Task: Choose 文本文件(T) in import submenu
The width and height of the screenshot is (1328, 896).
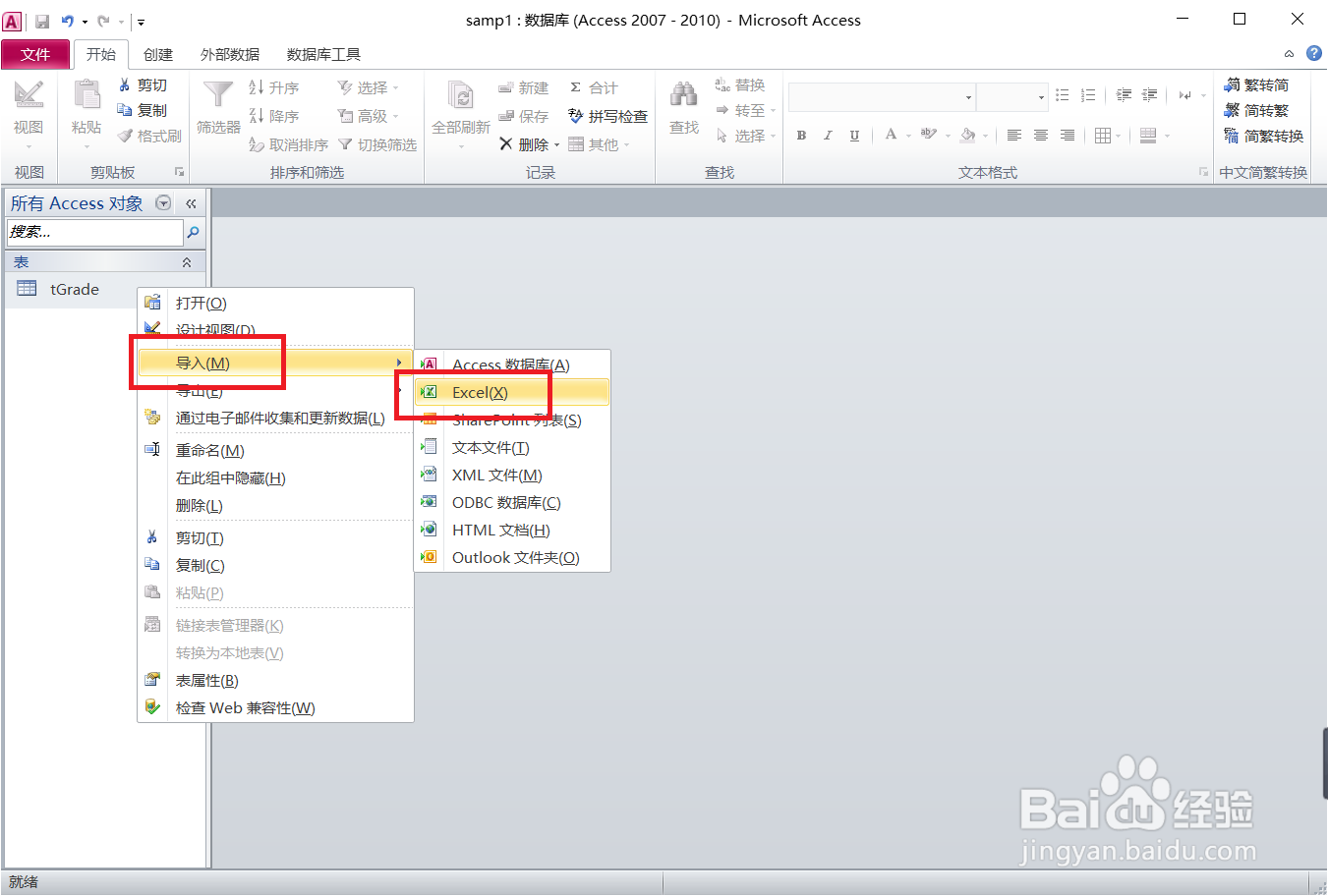Action: 512,447
